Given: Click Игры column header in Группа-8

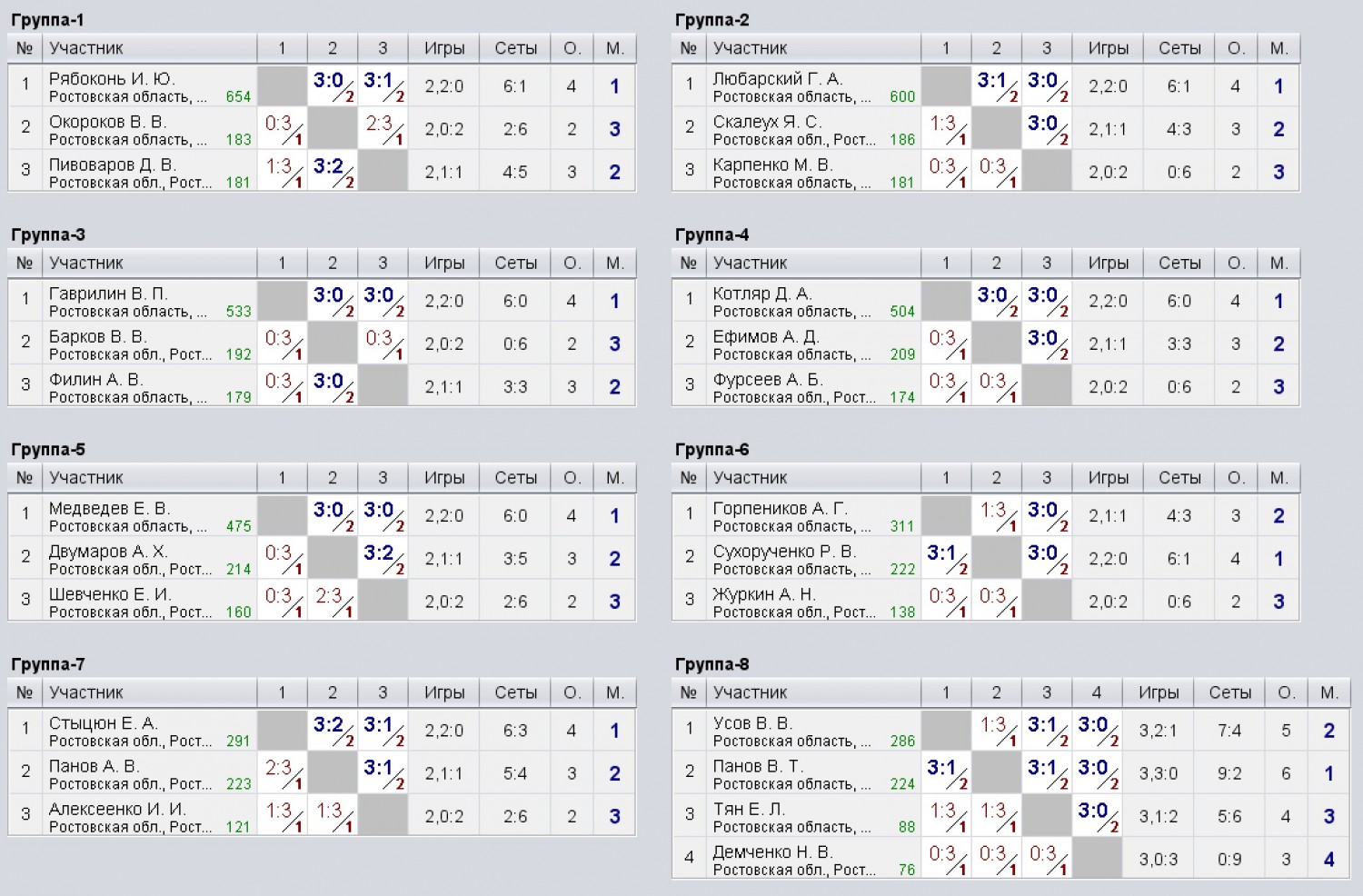Looking at the screenshot, I should click(1159, 692).
